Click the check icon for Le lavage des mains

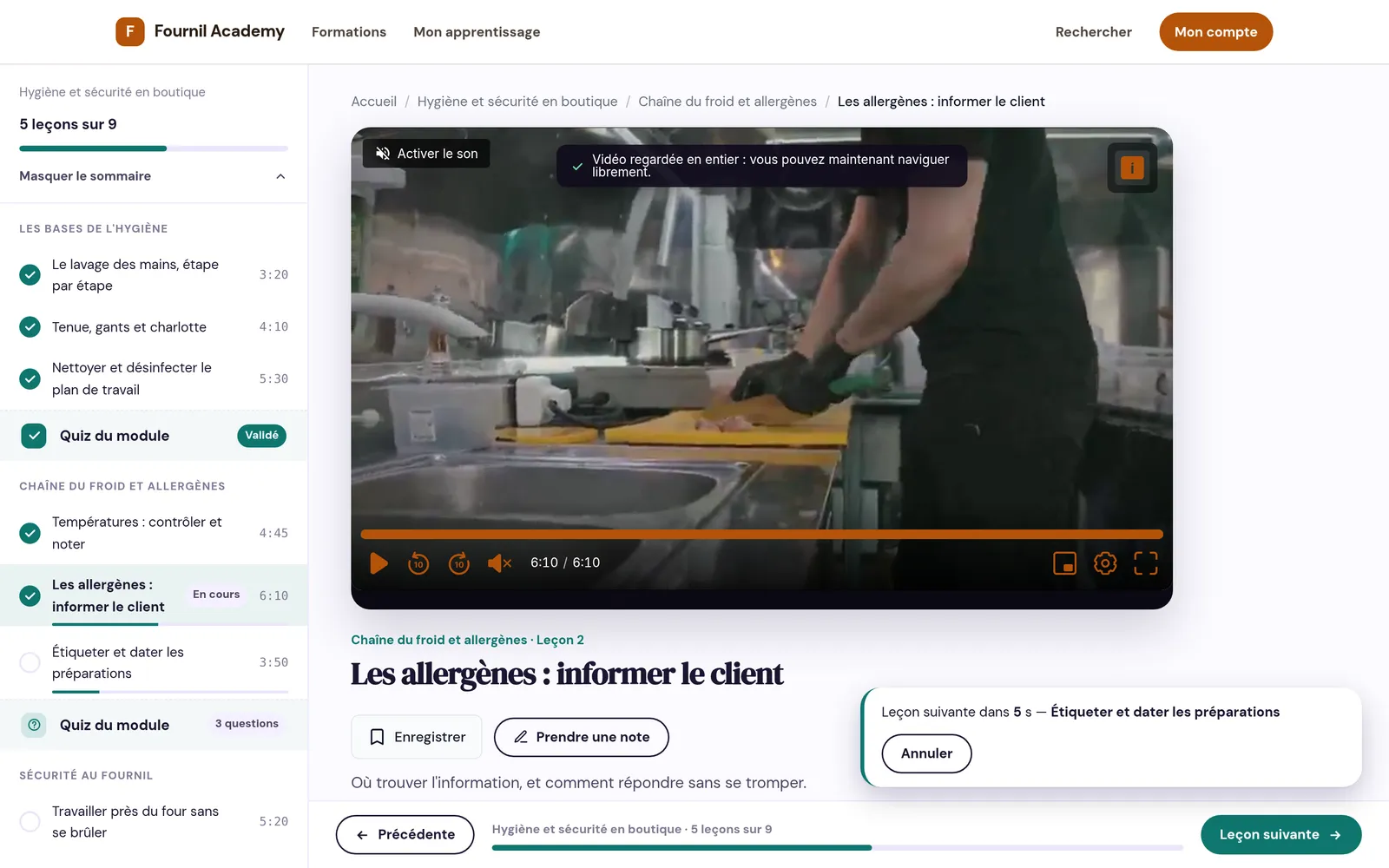click(30, 275)
